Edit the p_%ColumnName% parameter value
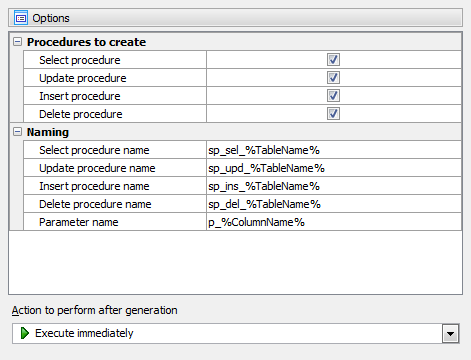 (334, 222)
